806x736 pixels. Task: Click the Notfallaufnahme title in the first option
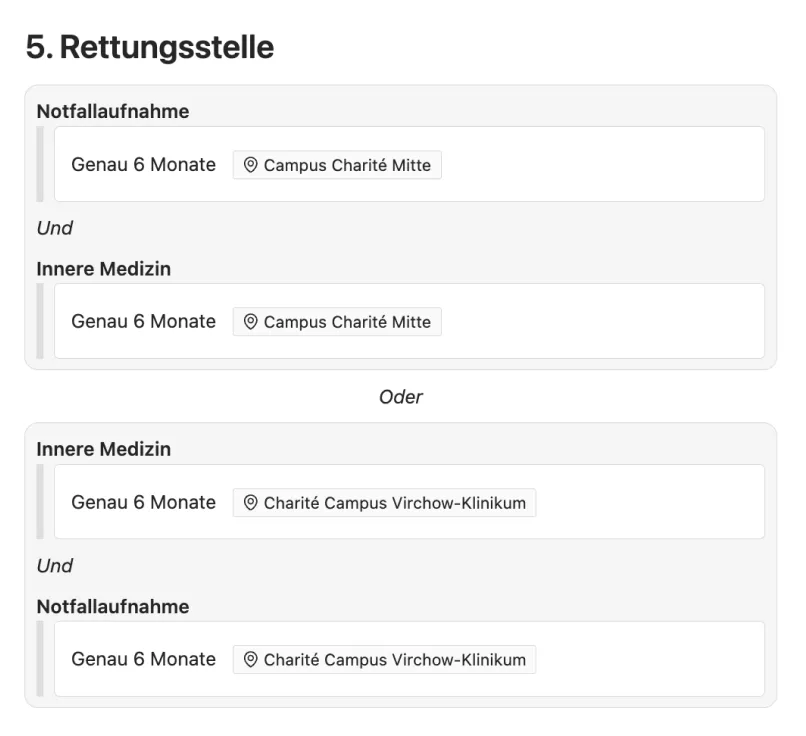click(113, 111)
